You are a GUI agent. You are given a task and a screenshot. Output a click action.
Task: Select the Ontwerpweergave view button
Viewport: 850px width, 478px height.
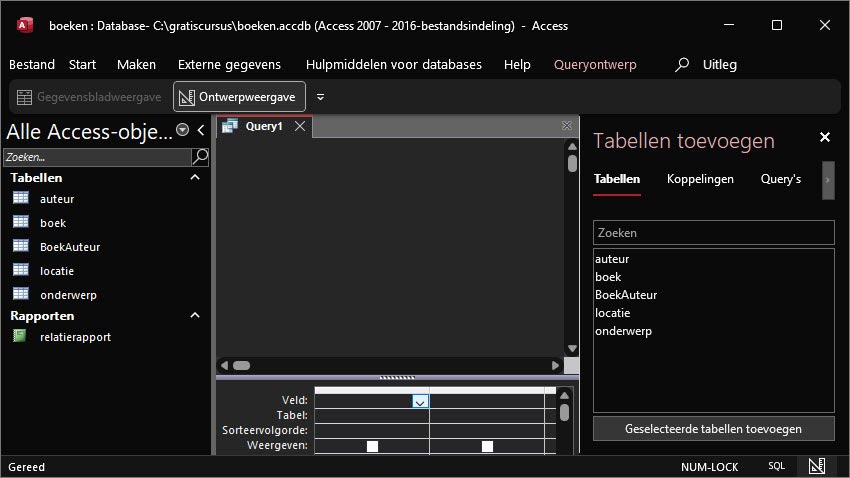239,97
